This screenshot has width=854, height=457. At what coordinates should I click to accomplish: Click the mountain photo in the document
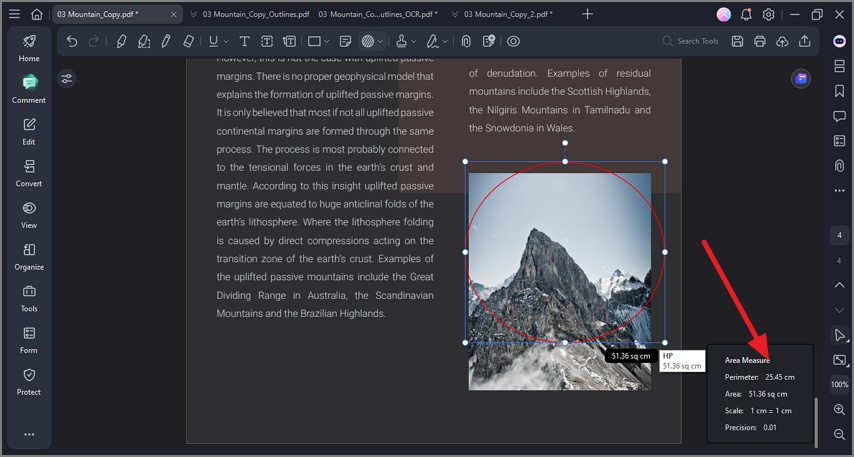click(x=560, y=281)
